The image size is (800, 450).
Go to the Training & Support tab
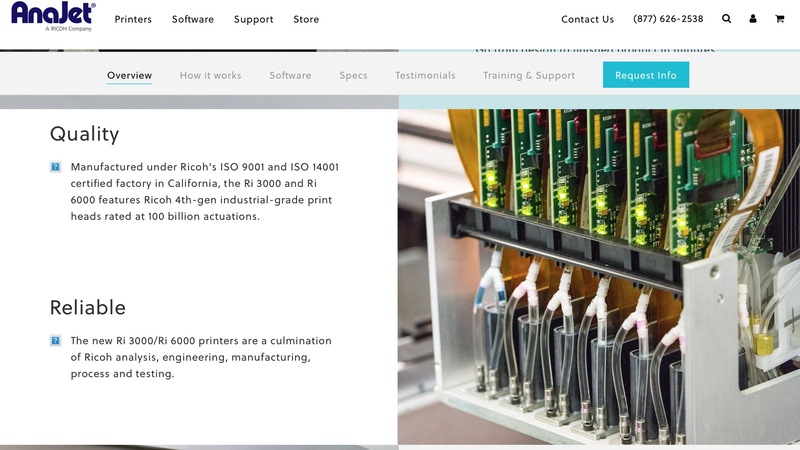[529, 75]
